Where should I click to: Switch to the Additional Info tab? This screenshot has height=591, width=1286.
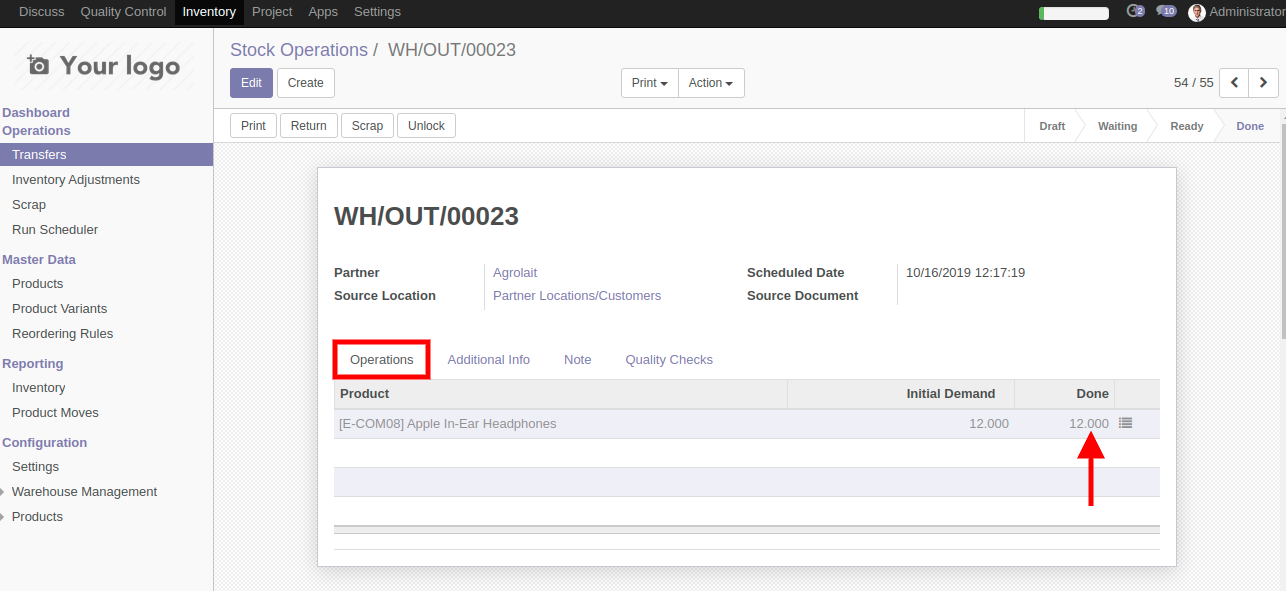(x=488, y=360)
